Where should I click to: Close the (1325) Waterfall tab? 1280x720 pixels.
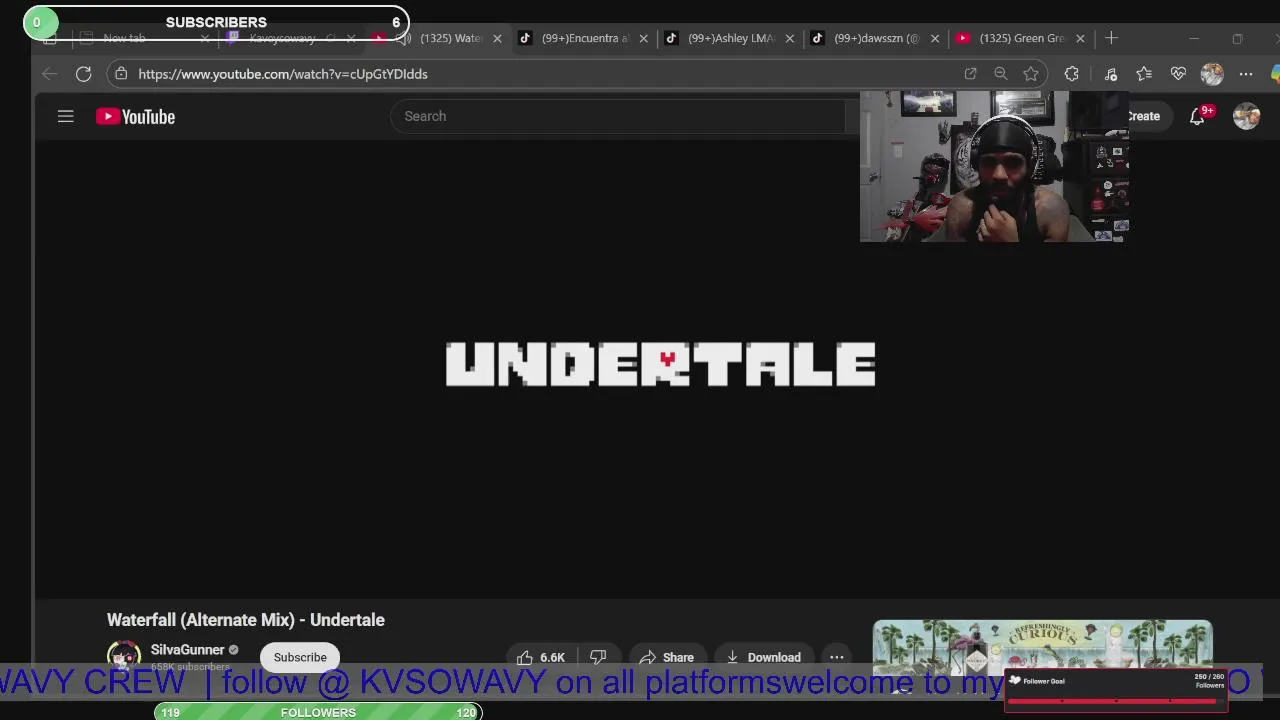pyautogui.click(x=497, y=38)
